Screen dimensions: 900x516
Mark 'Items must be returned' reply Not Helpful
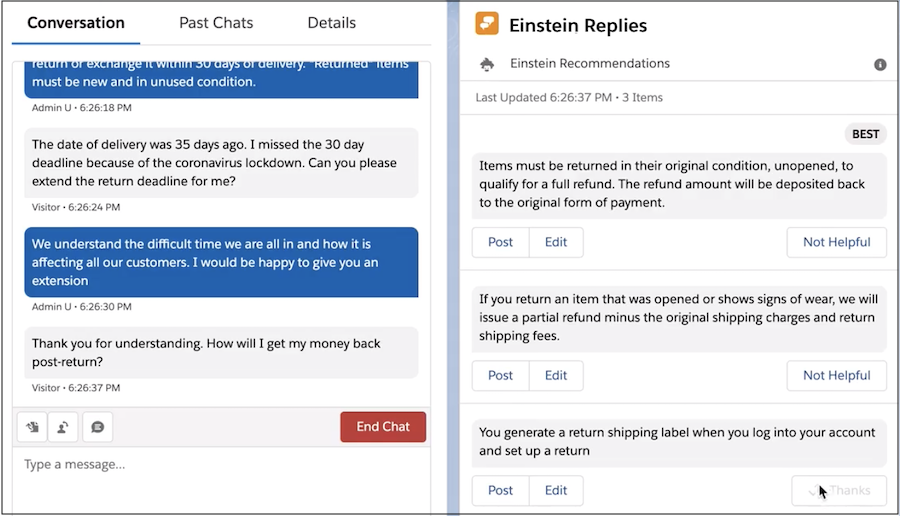click(x=836, y=242)
